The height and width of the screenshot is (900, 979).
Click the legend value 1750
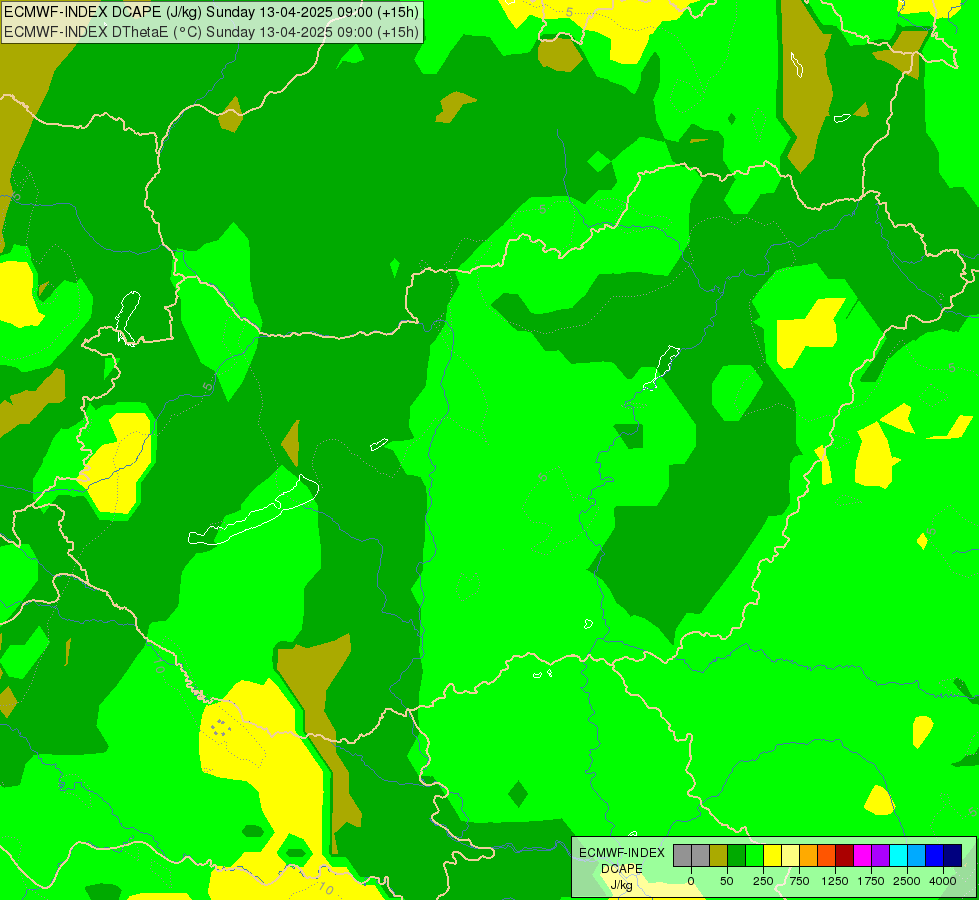tap(871, 881)
